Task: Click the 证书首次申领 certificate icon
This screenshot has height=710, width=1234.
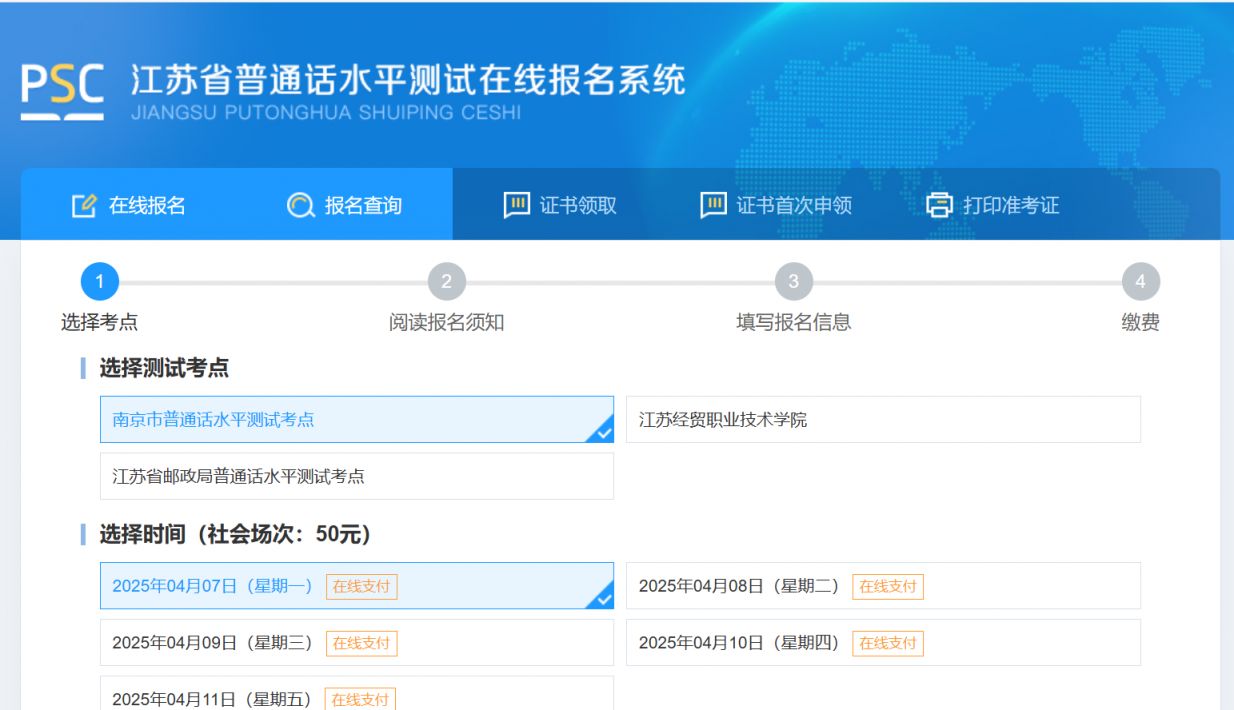Action: tap(713, 205)
